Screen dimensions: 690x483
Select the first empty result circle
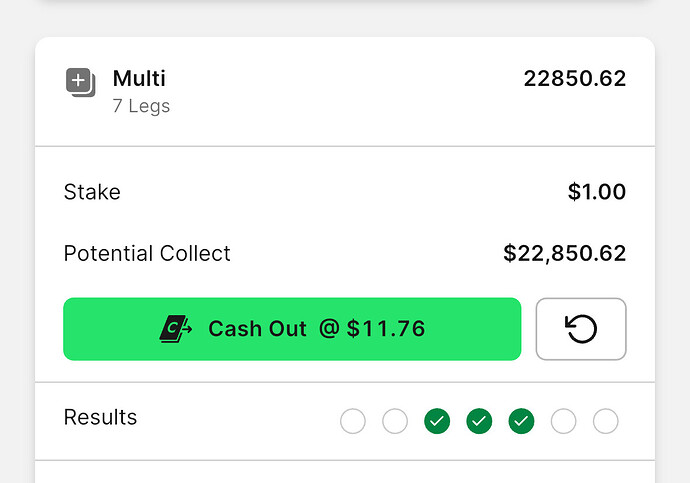pos(353,421)
